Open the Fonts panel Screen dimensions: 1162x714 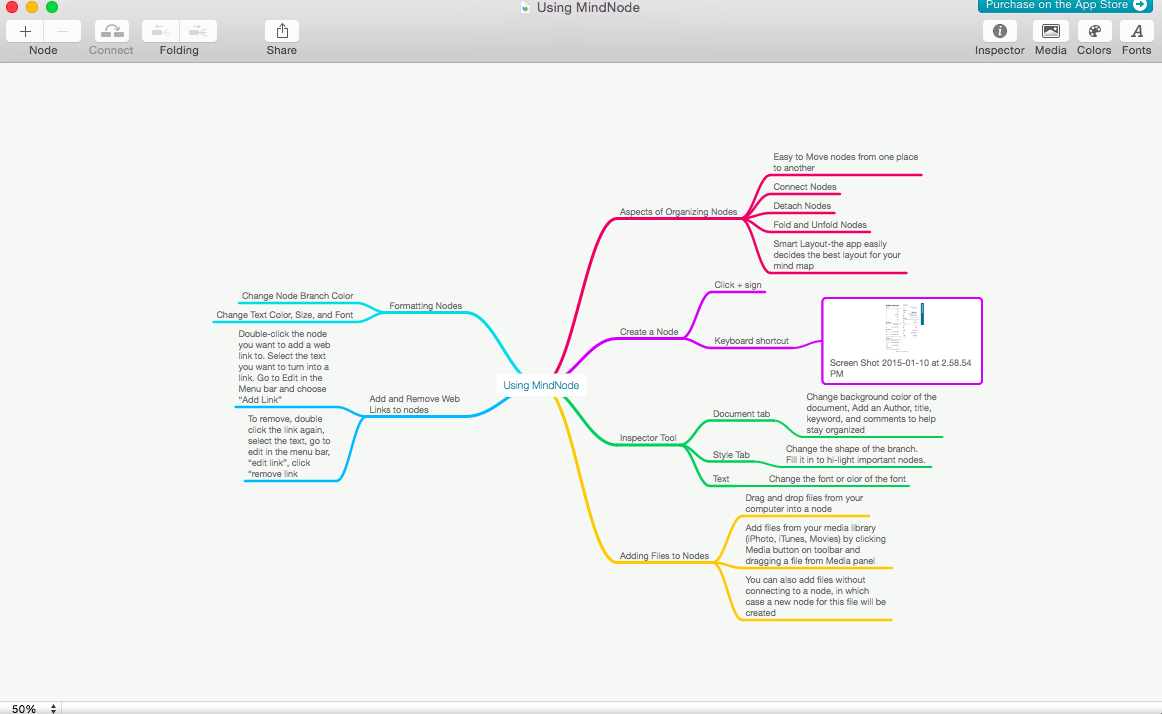pyautogui.click(x=1137, y=31)
